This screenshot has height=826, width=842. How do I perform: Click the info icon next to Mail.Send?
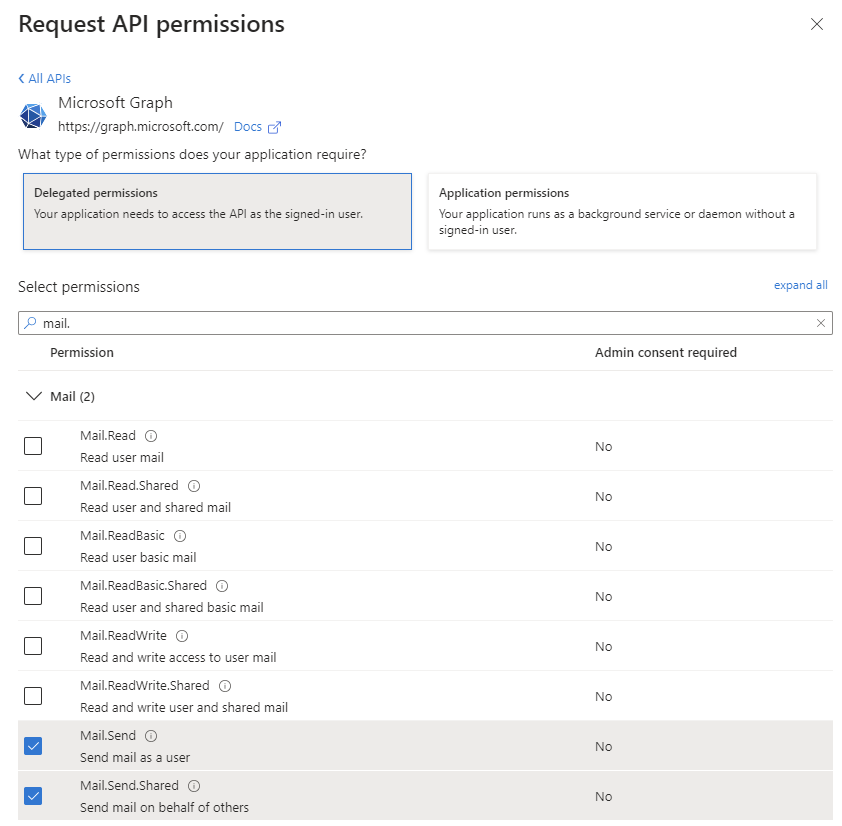click(151, 736)
